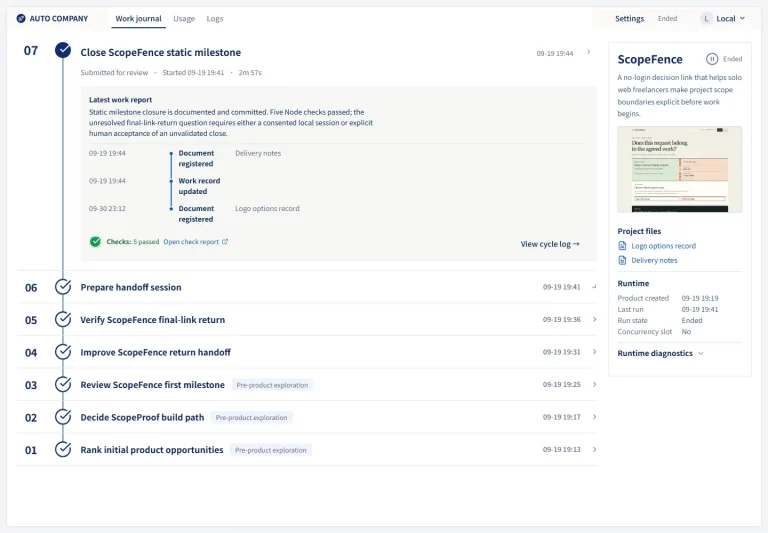
Task: Click the Rank initial product opportunities title
Action: click(x=152, y=450)
